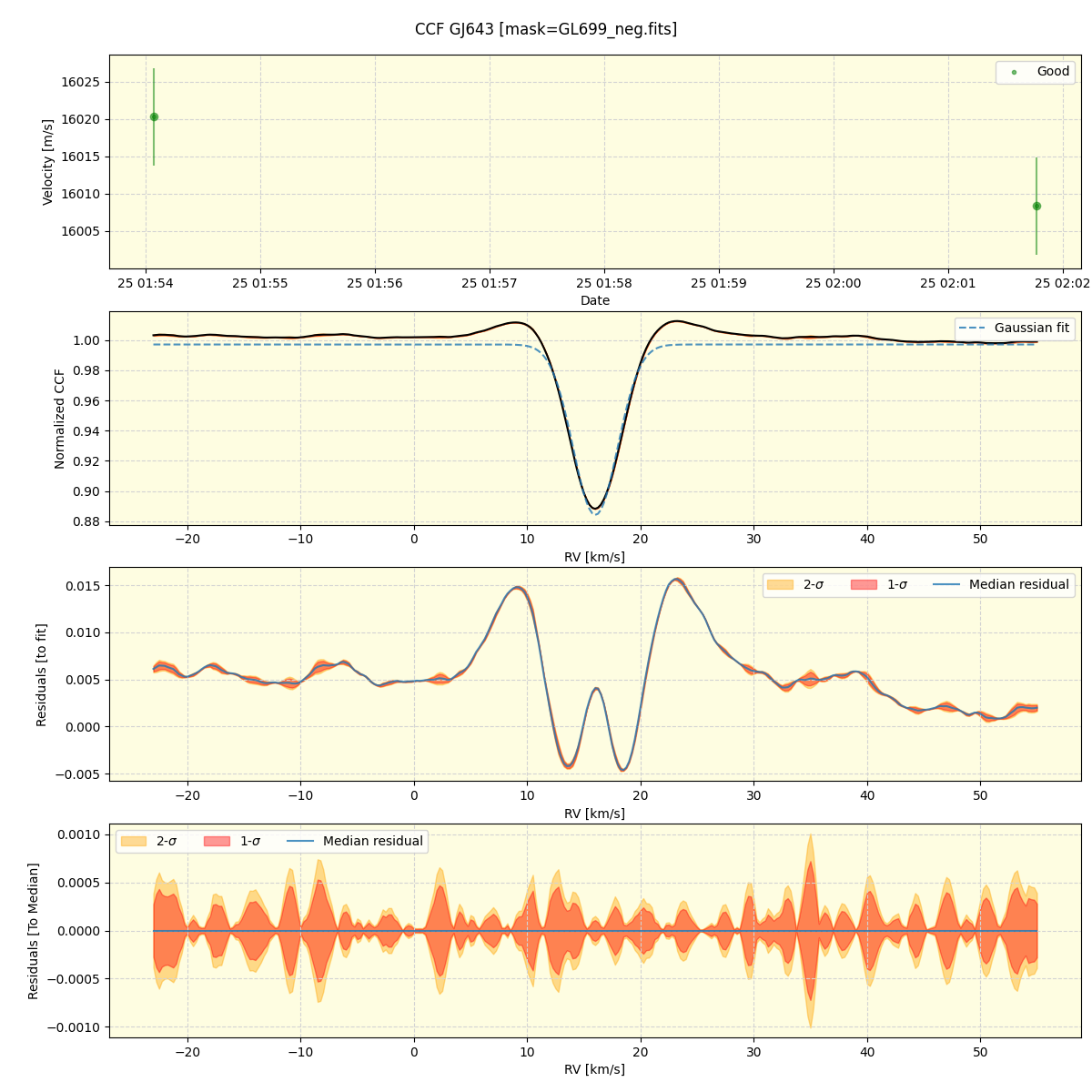Click the RV [km/s] label under second panel

(595, 557)
